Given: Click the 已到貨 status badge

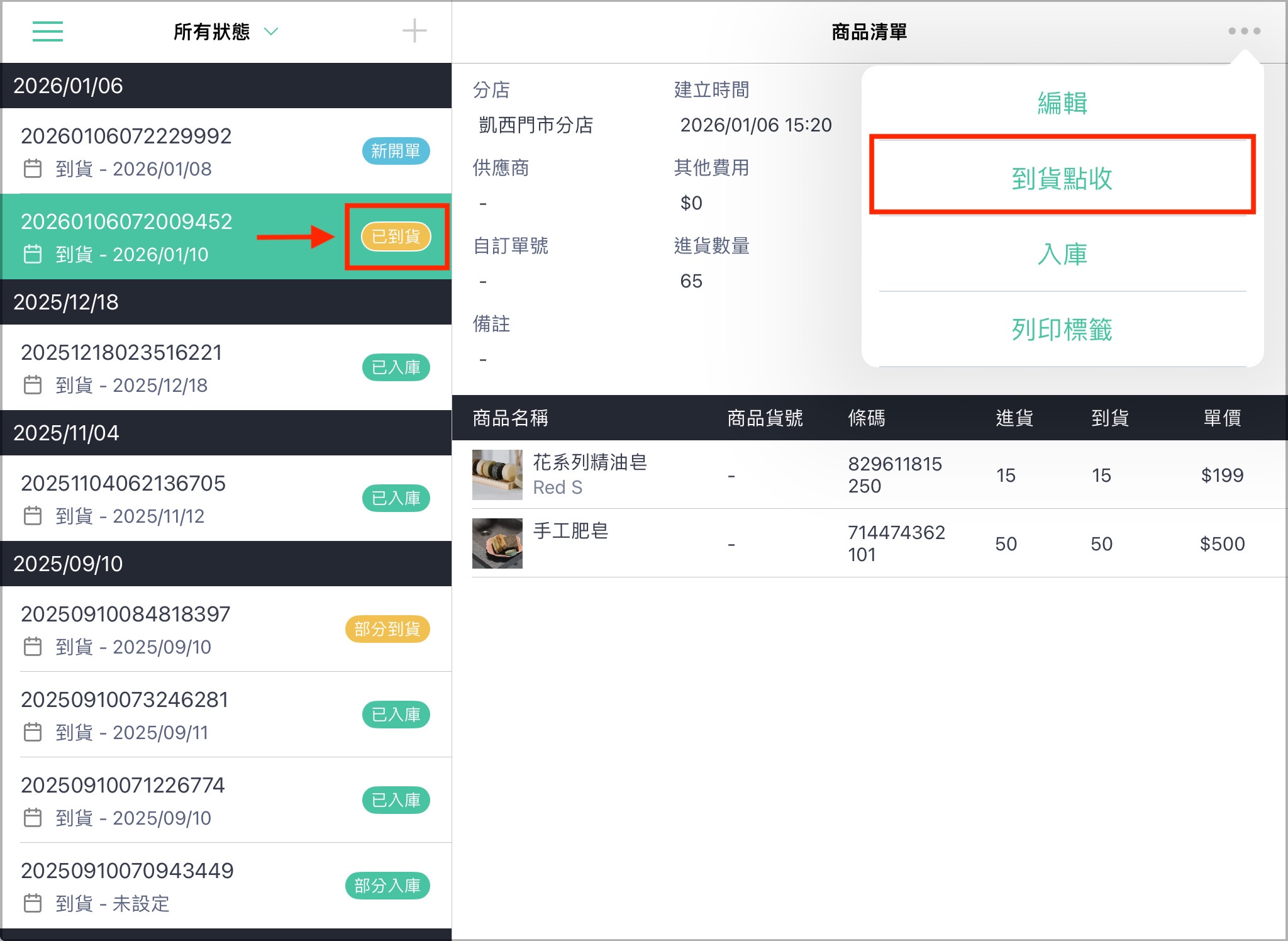Looking at the screenshot, I should click(x=396, y=237).
